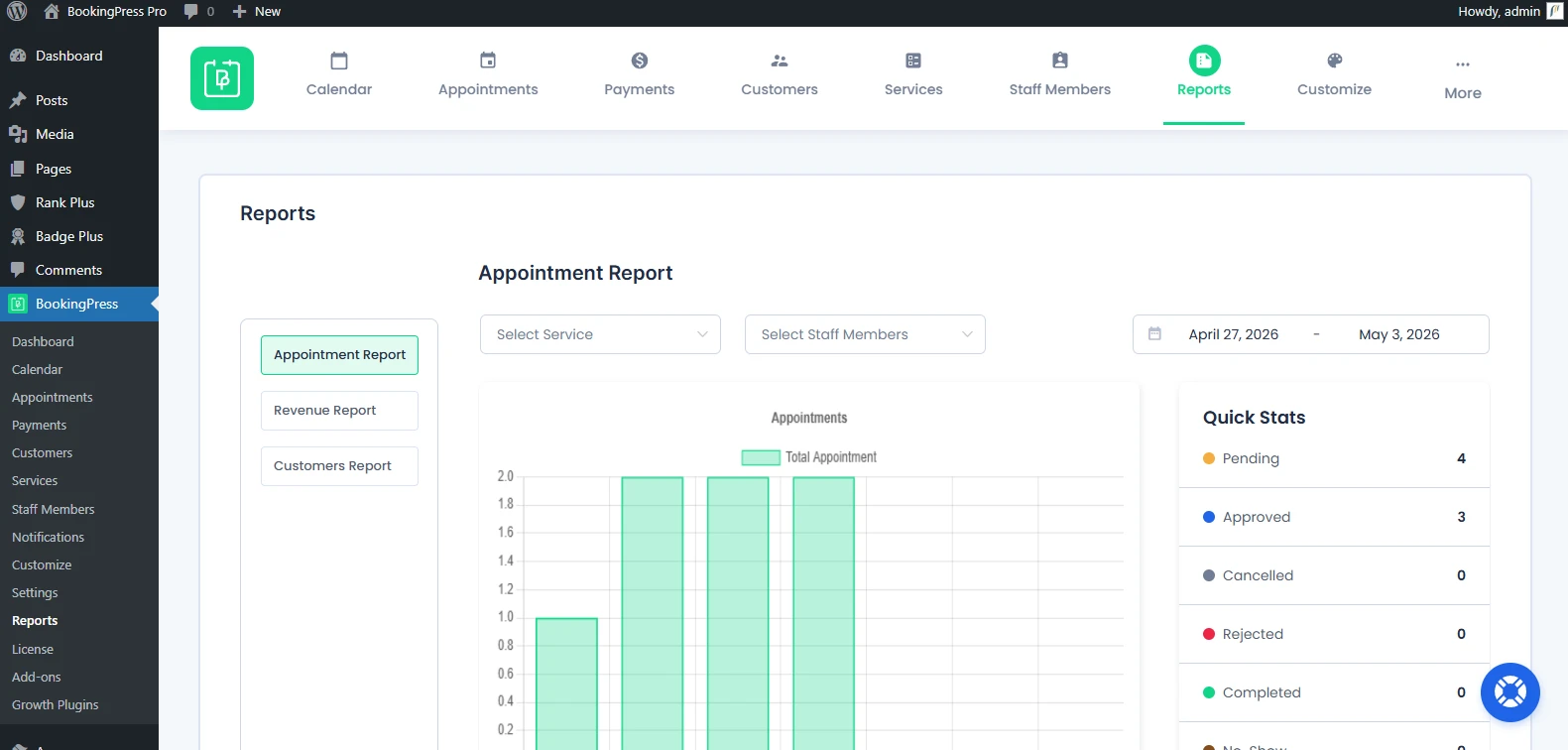
Task: Click the tallest second appointments chart bar
Action: click(653, 613)
